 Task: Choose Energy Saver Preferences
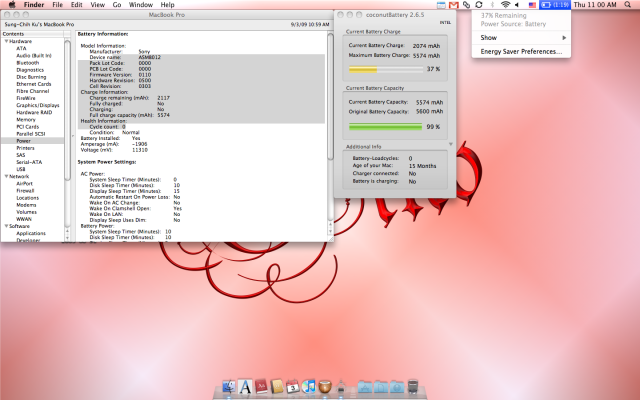(521, 51)
